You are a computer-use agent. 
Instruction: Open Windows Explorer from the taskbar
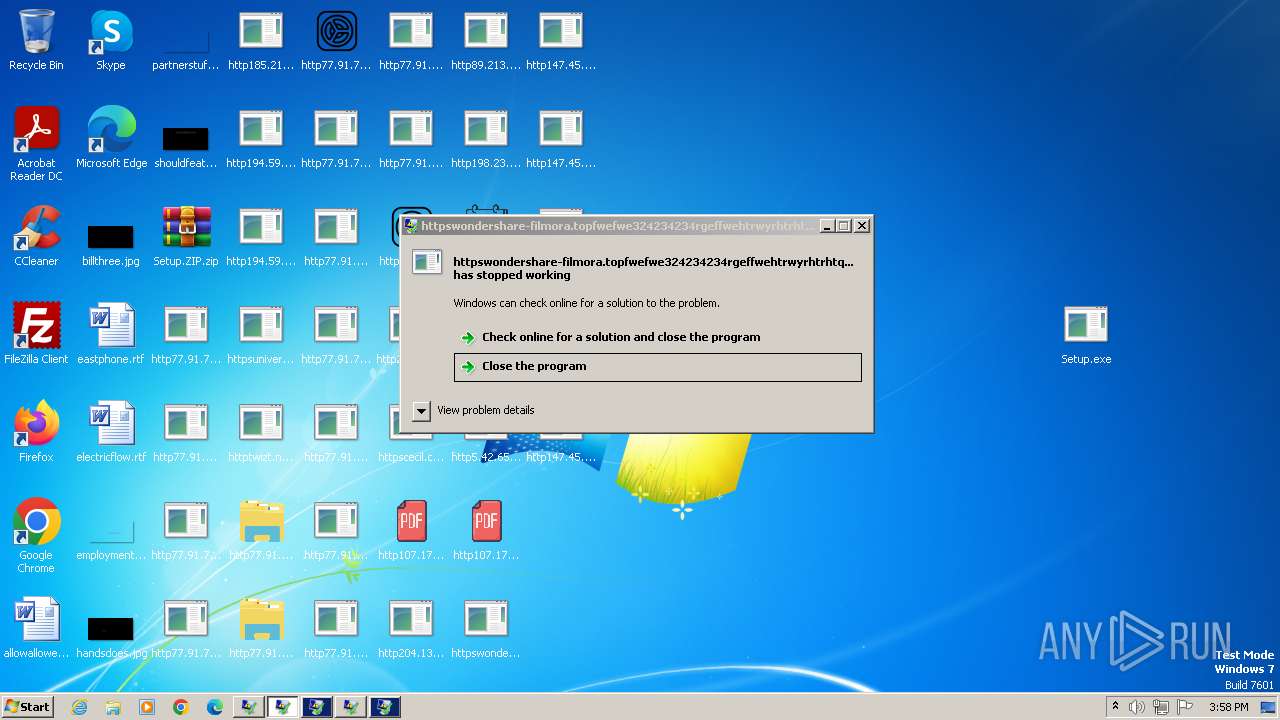pos(113,707)
